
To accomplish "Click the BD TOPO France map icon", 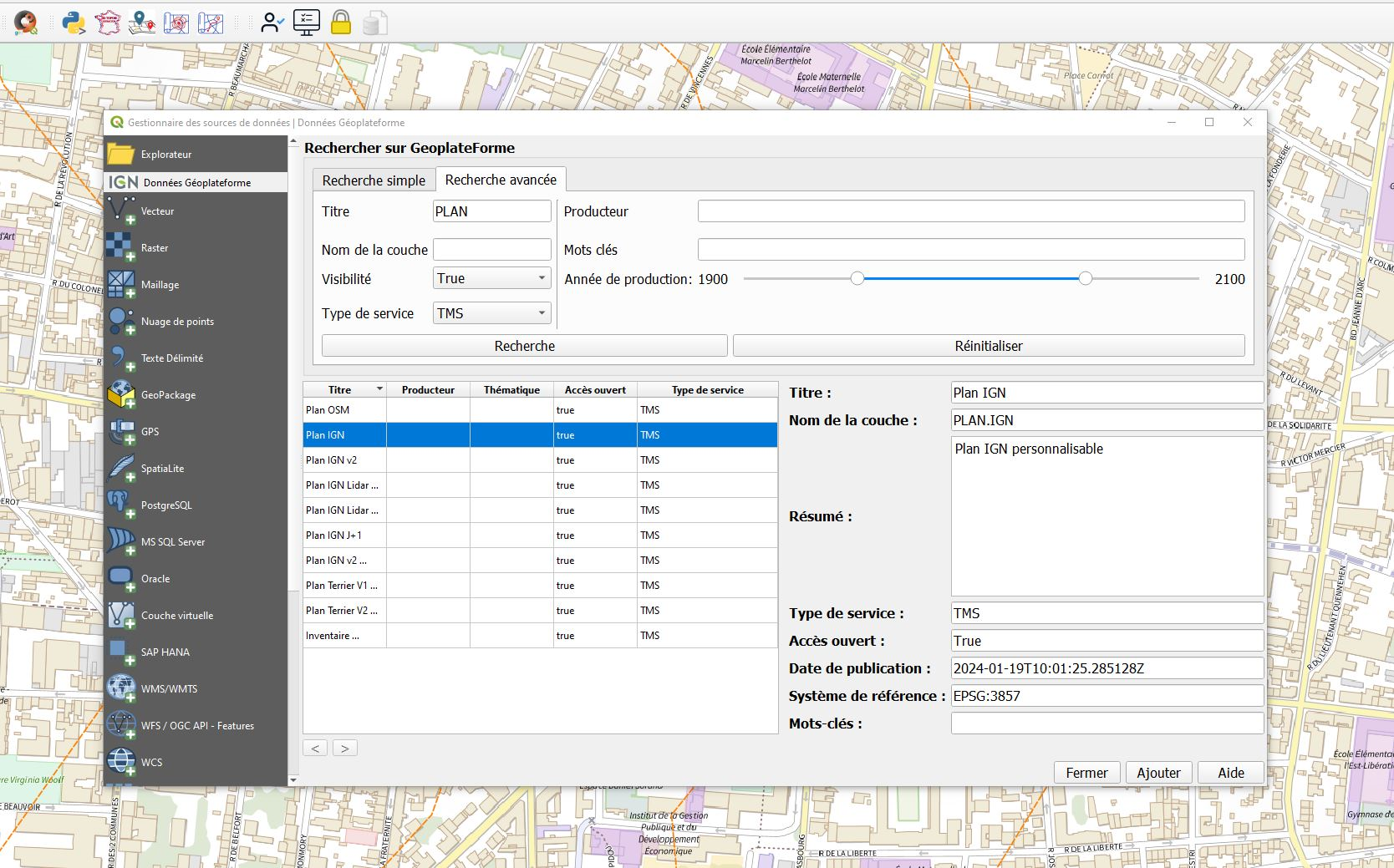I will coord(108,23).
